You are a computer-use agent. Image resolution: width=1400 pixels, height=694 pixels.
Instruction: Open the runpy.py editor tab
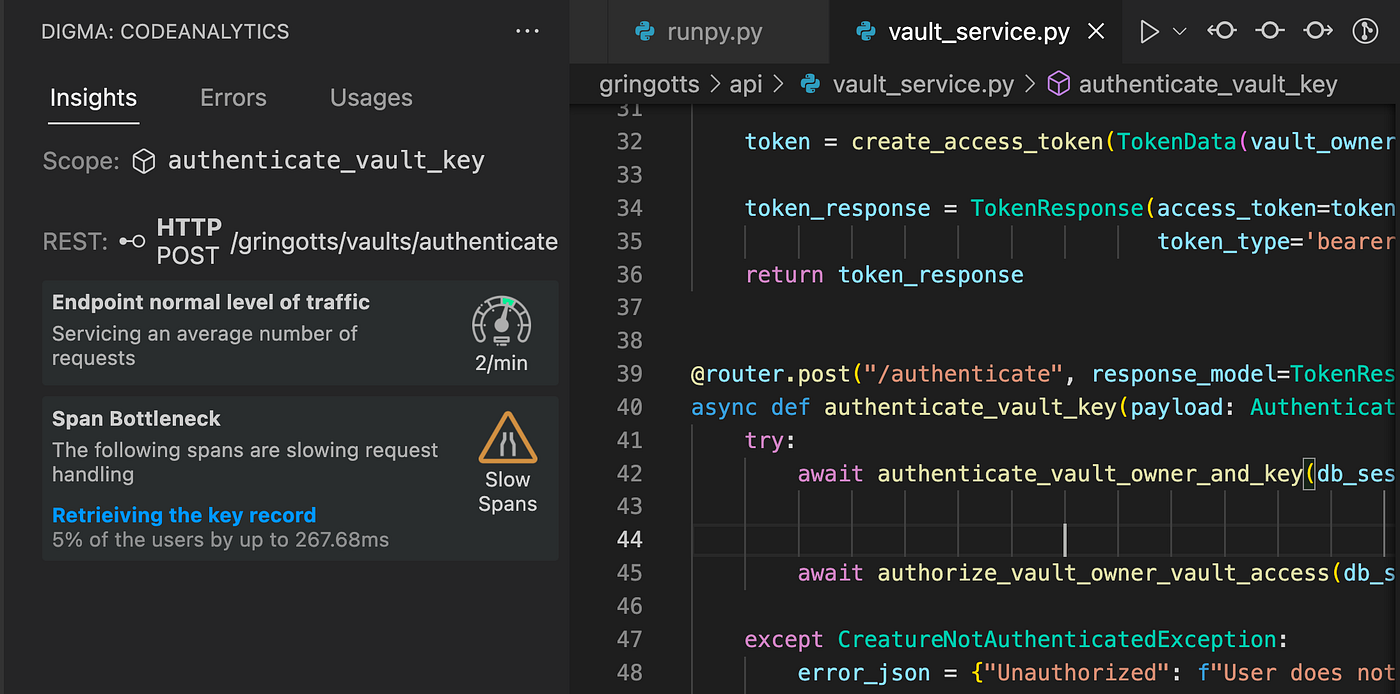click(699, 32)
